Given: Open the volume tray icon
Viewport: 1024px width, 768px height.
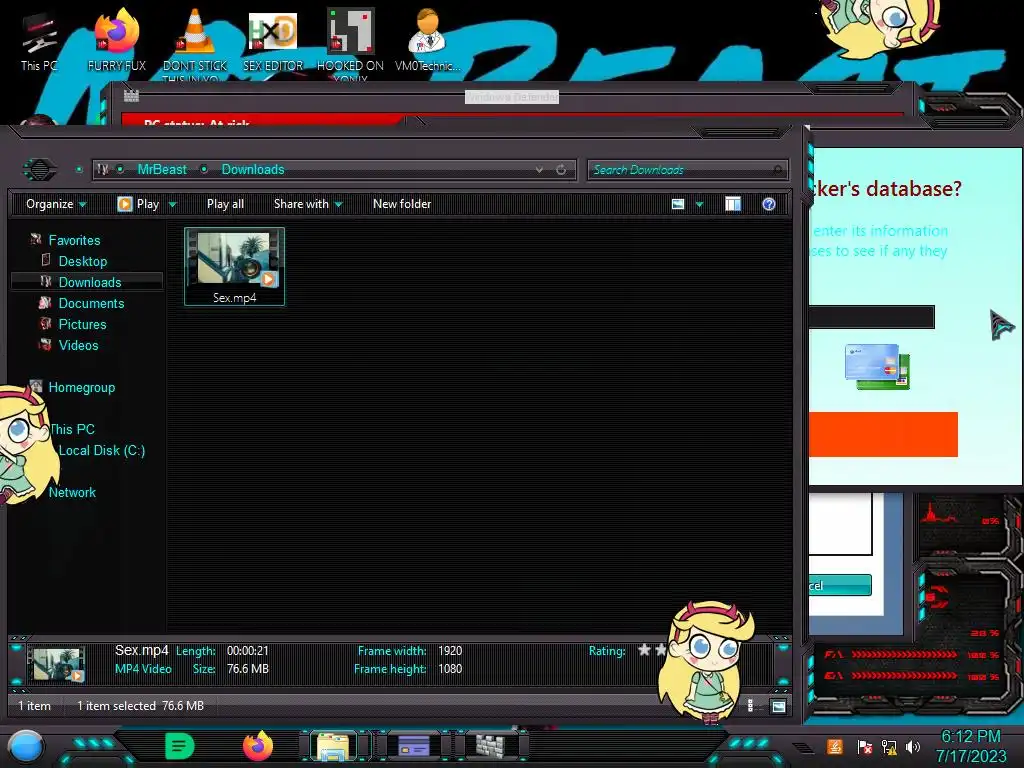Looking at the screenshot, I should [913, 746].
